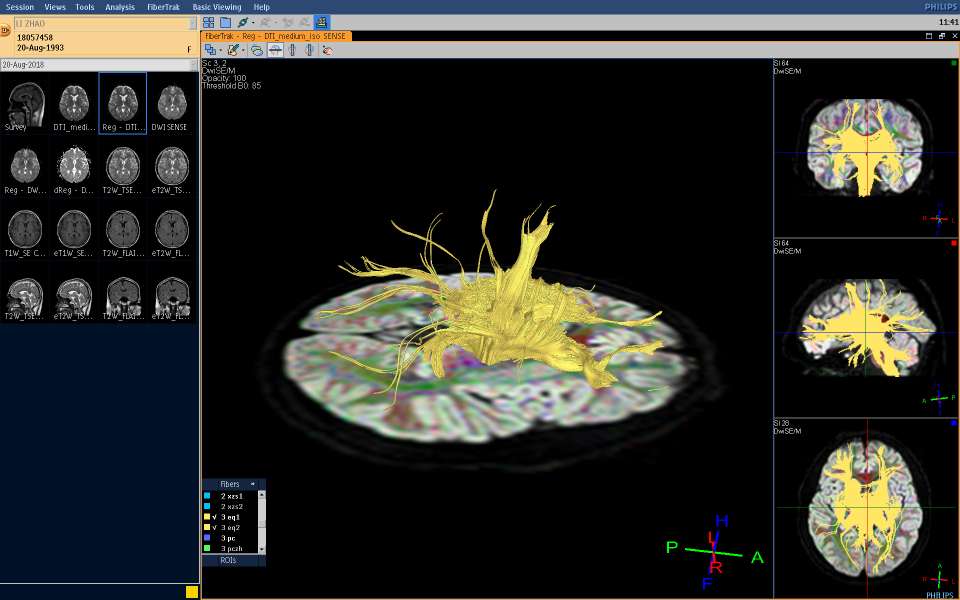Screen dimensions: 960x600
Task: Click the Fibers list scrollbar down arrow
Action: [x=262, y=550]
